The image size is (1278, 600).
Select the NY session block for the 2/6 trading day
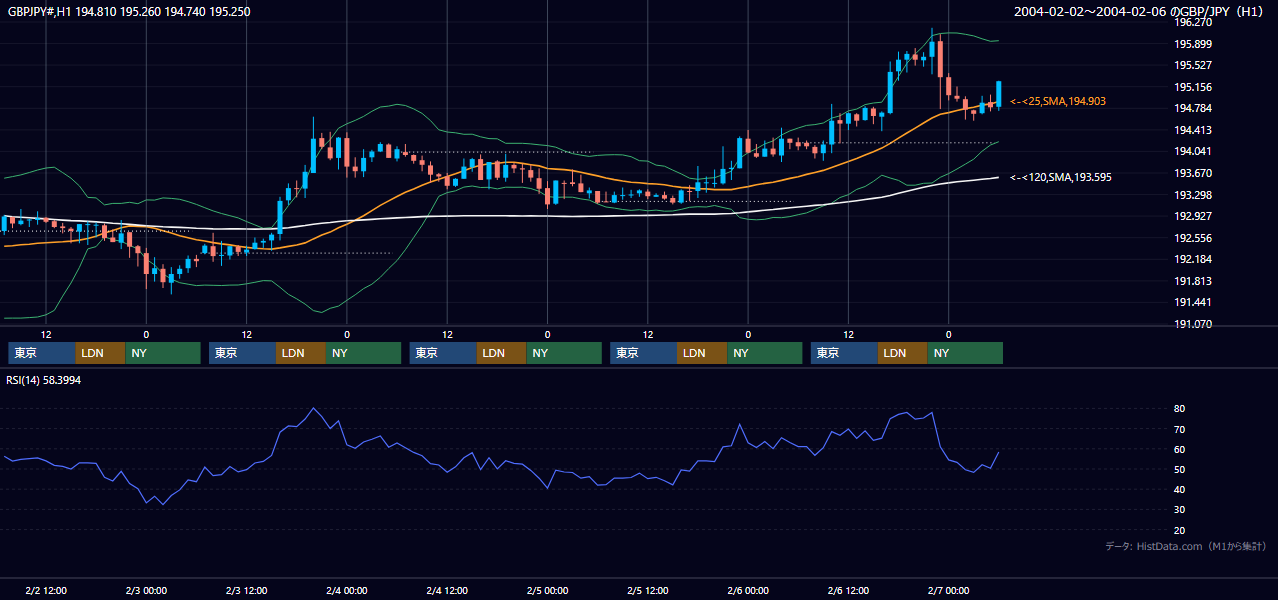coord(965,353)
